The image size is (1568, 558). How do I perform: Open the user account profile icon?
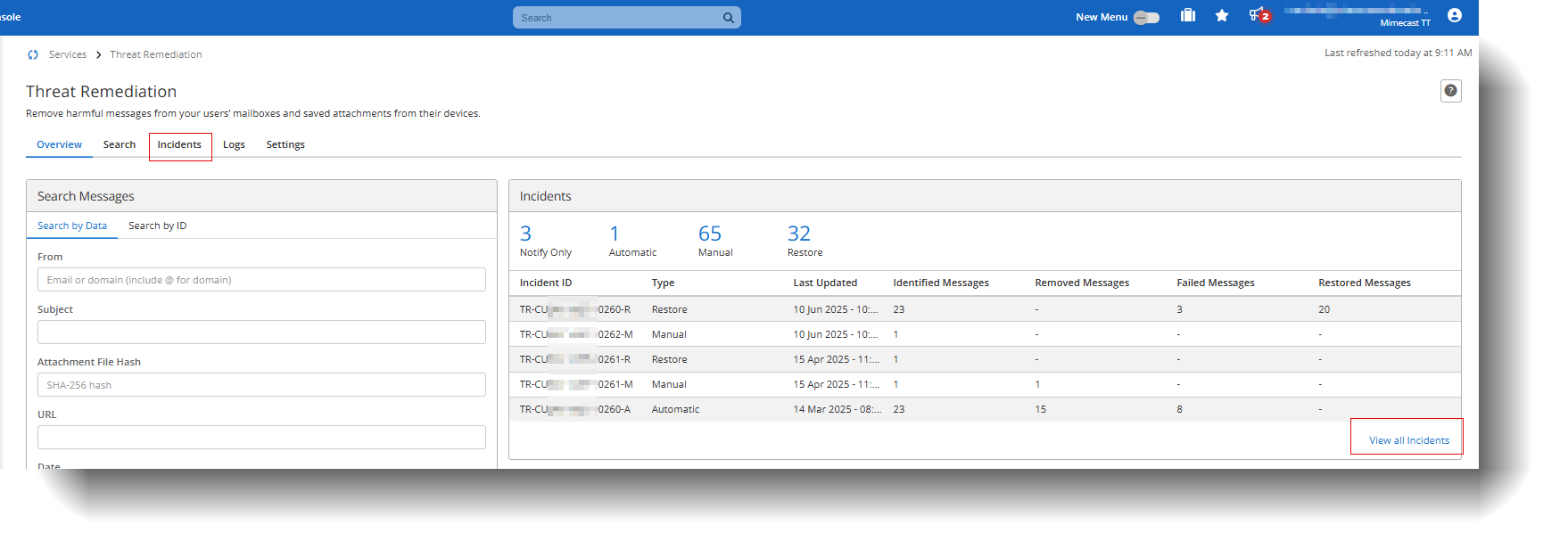pos(1455,15)
